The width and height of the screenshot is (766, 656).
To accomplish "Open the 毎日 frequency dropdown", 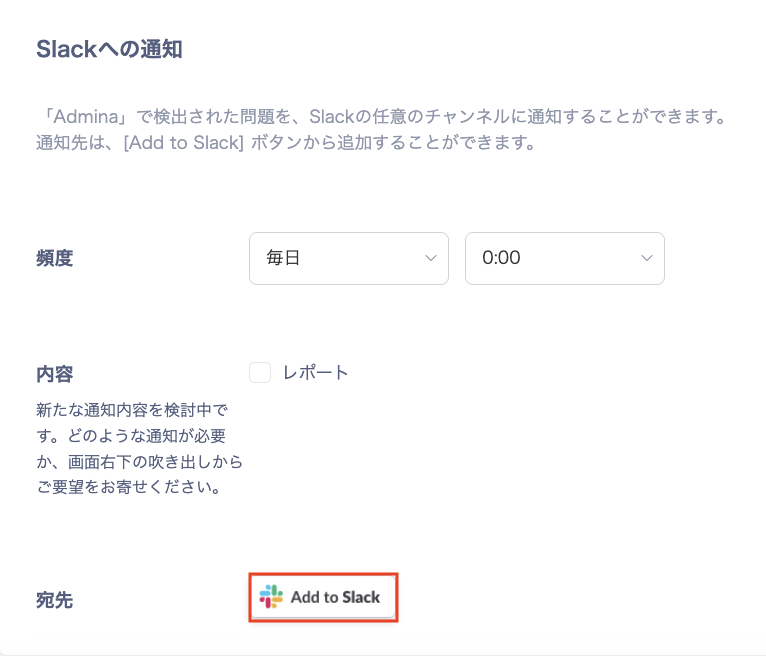I will coord(348,258).
